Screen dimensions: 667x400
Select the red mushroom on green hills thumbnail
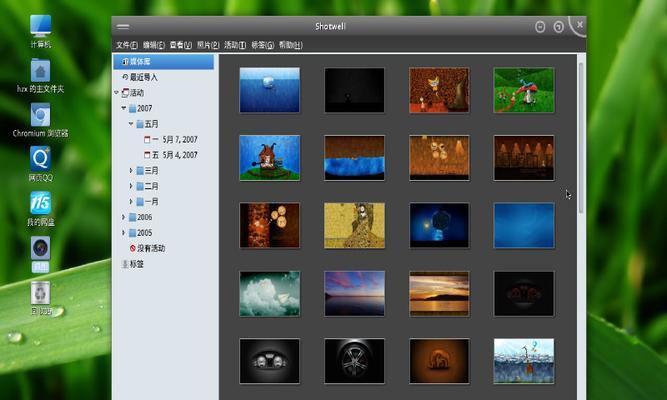coord(524,90)
